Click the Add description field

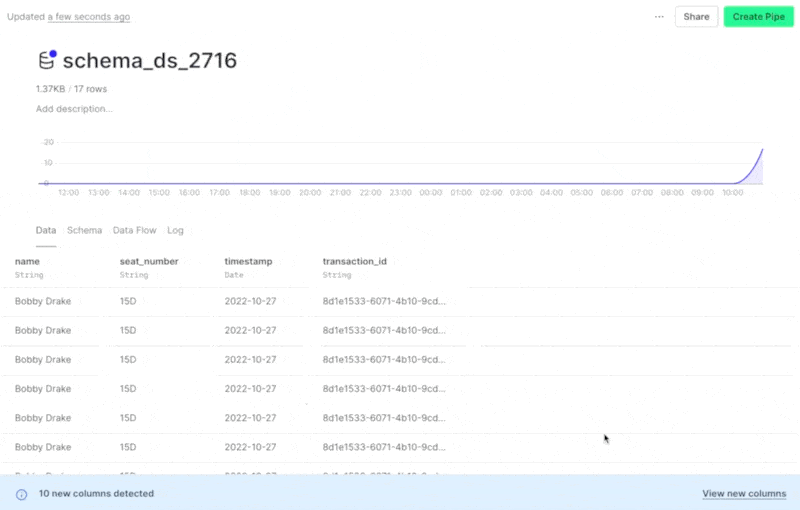click(x=74, y=109)
